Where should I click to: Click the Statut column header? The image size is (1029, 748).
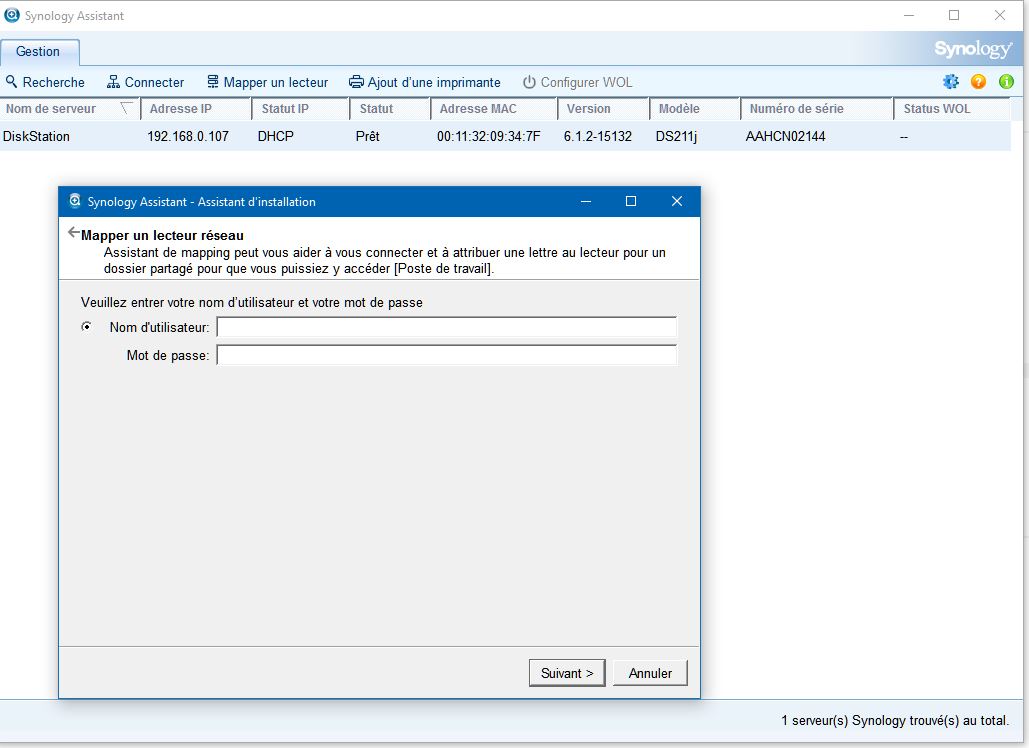pyautogui.click(x=390, y=109)
